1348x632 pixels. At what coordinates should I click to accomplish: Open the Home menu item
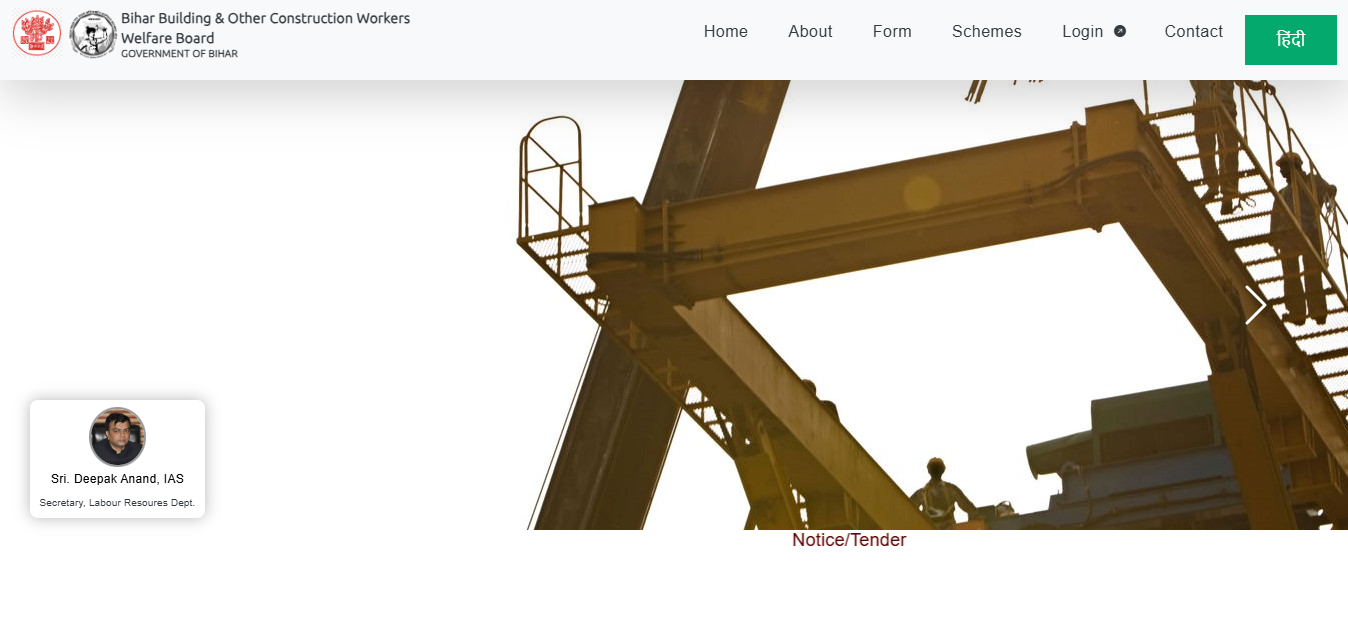[x=725, y=32]
